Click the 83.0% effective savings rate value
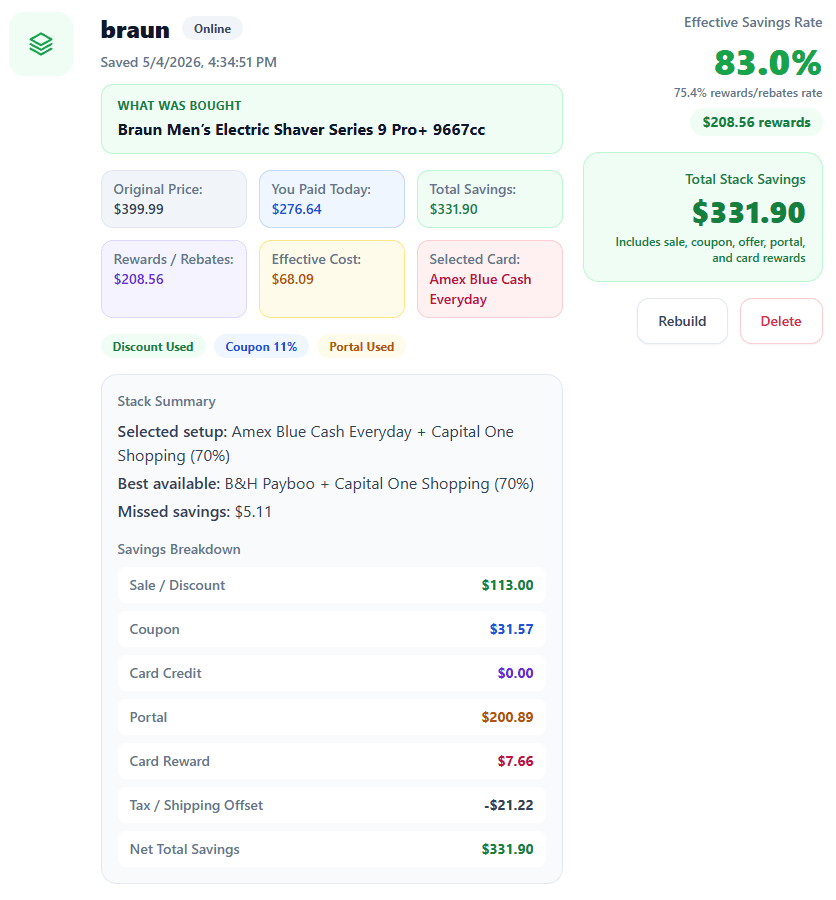 768,63
